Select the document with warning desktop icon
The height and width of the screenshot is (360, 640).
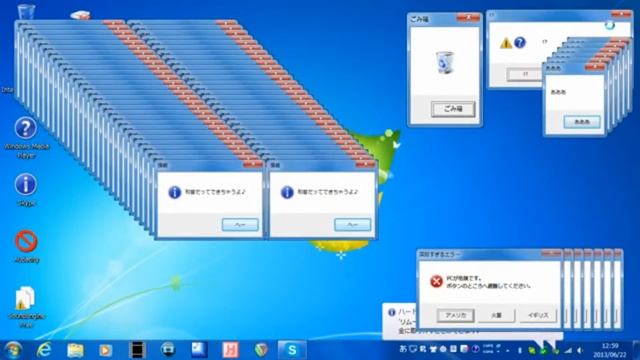[x=25, y=298]
